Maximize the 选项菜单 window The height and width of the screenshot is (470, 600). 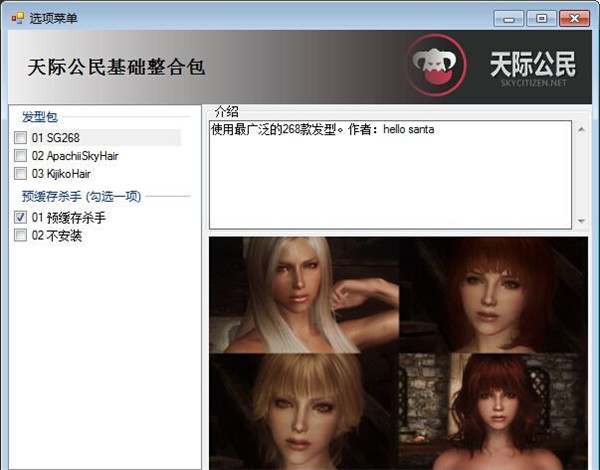(x=541, y=18)
